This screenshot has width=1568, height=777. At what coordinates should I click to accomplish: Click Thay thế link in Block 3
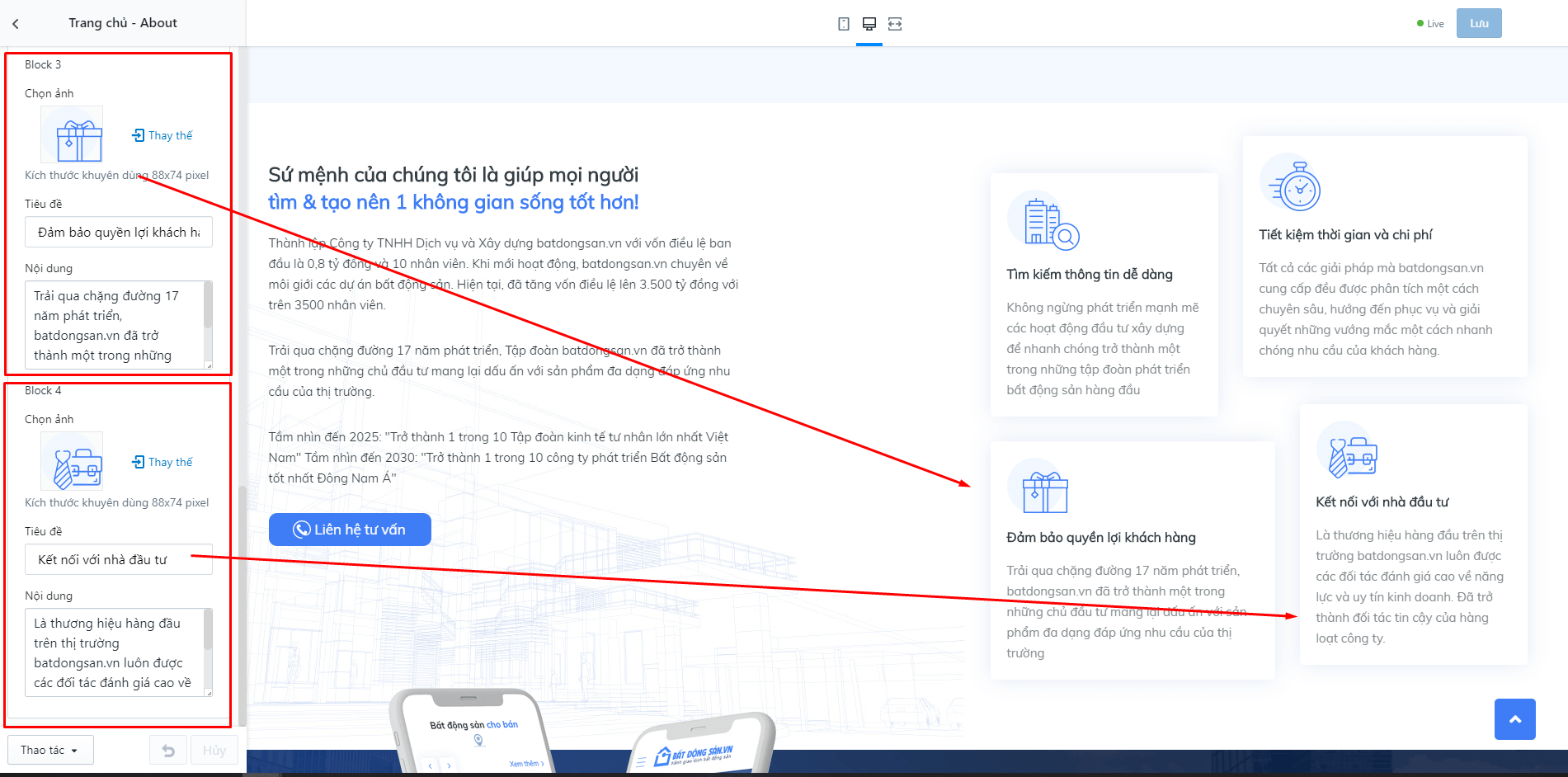[x=171, y=135]
